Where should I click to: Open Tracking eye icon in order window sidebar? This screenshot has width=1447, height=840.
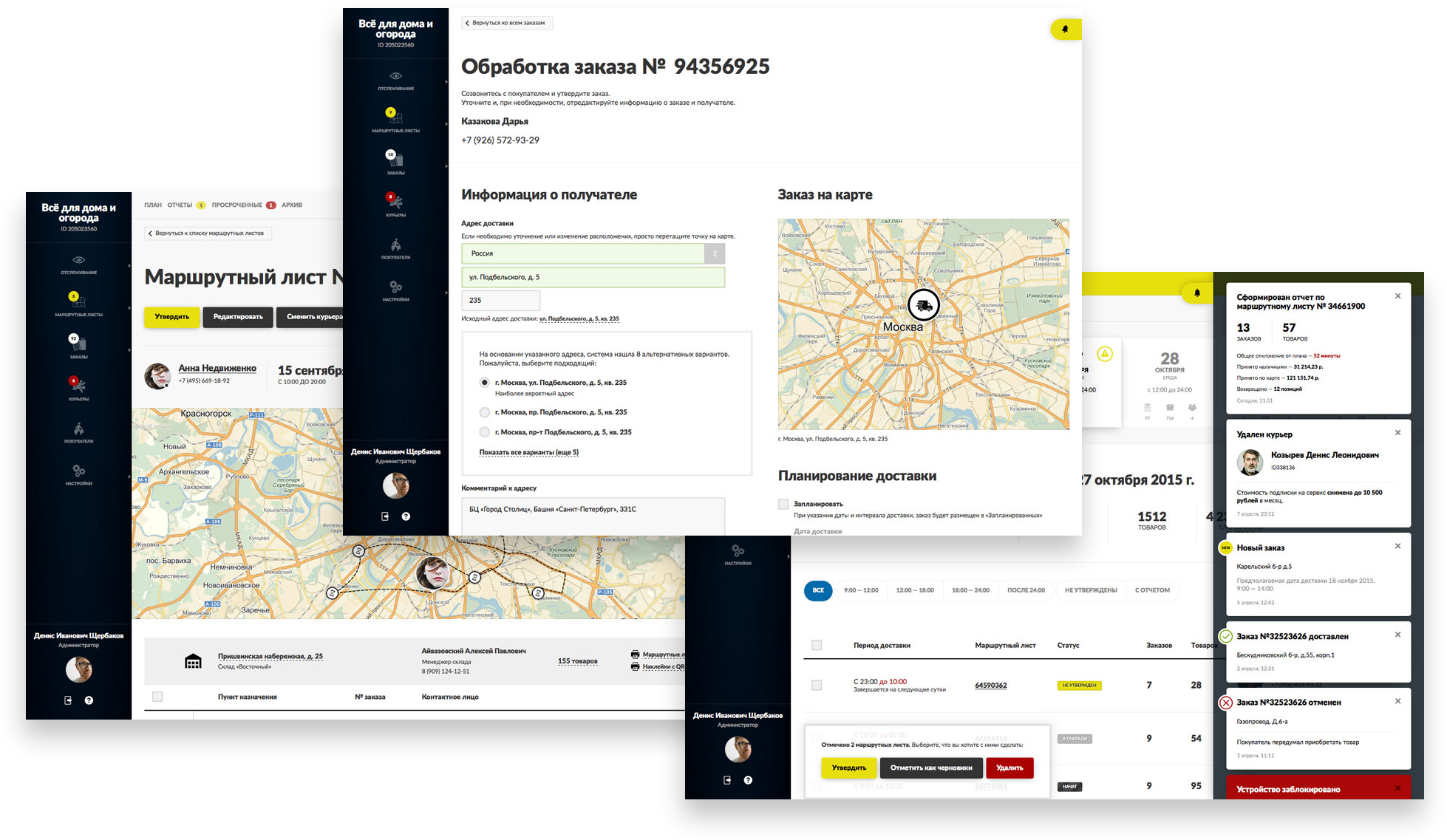(x=395, y=76)
